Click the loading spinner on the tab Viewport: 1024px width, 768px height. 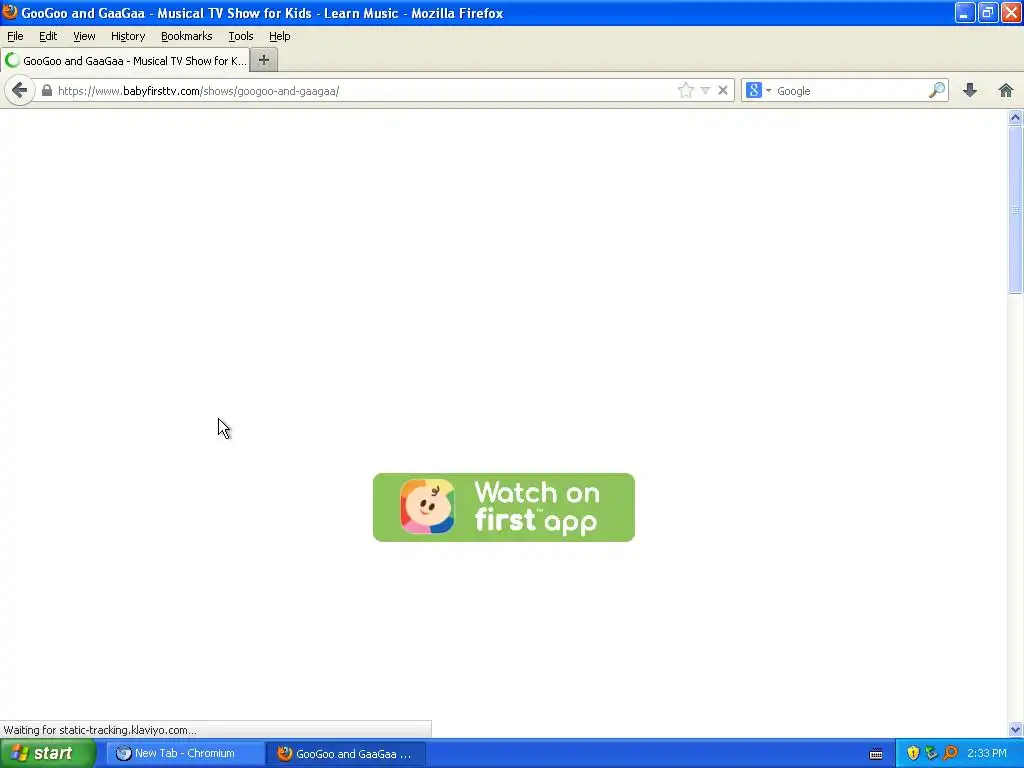(12, 61)
